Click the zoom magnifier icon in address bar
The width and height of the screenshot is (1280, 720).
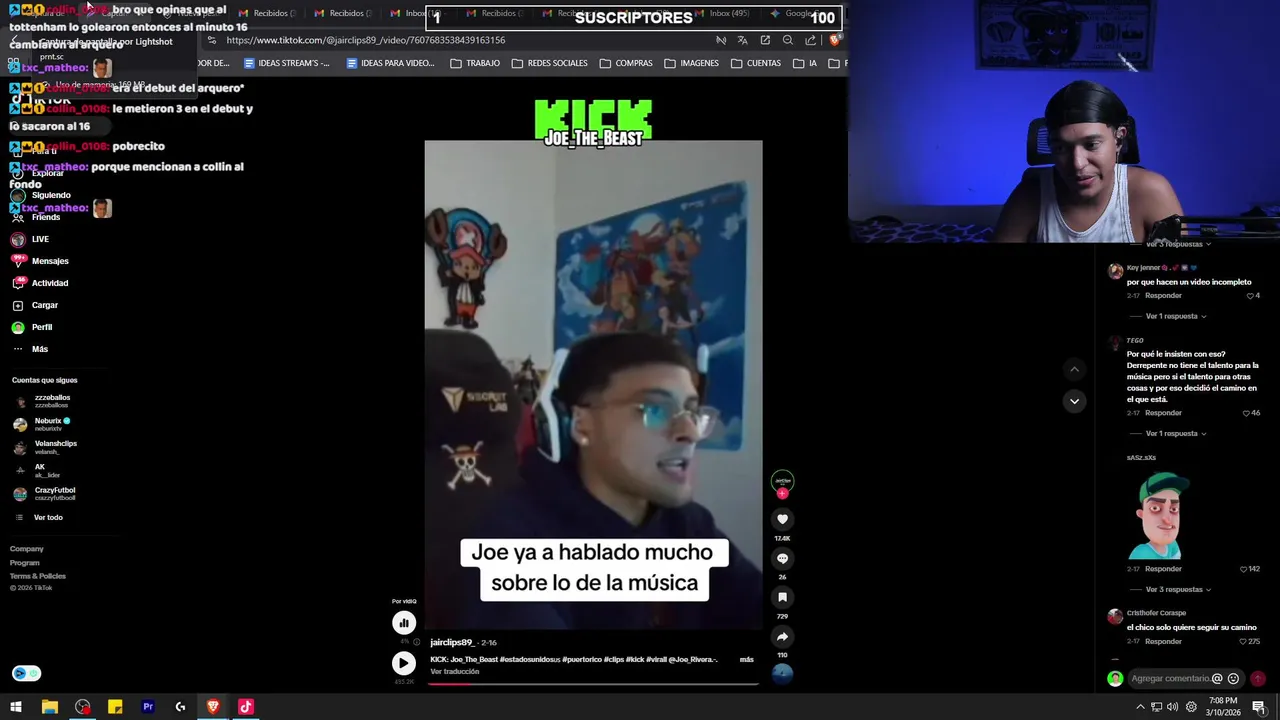click(x=787, y=40)
